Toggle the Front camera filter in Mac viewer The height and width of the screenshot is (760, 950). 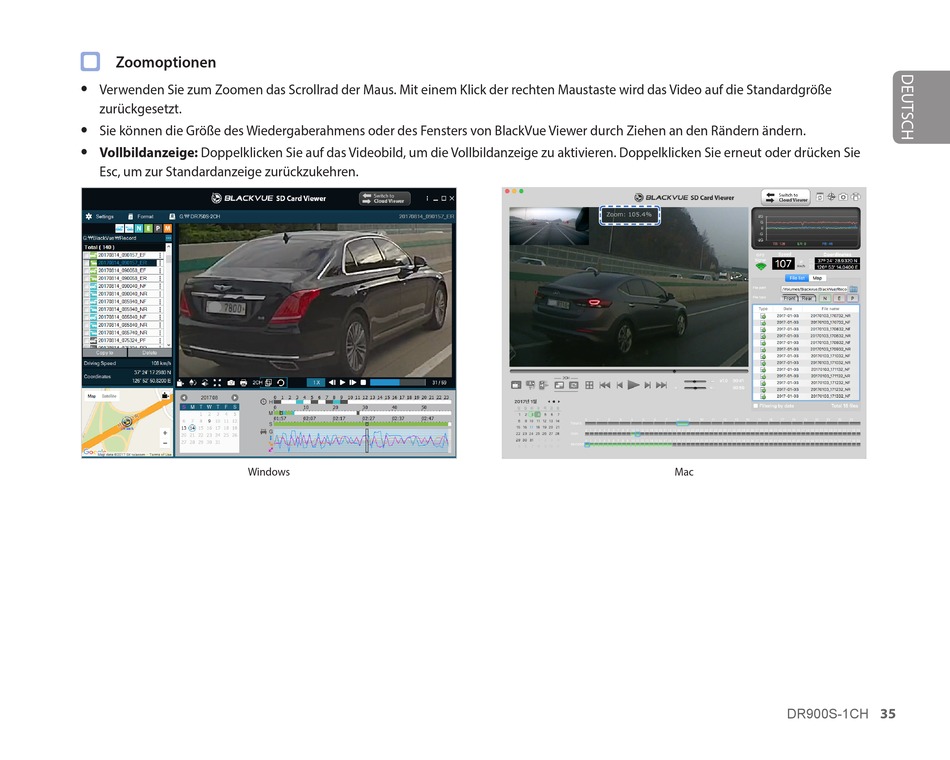[x=789, y=298]
